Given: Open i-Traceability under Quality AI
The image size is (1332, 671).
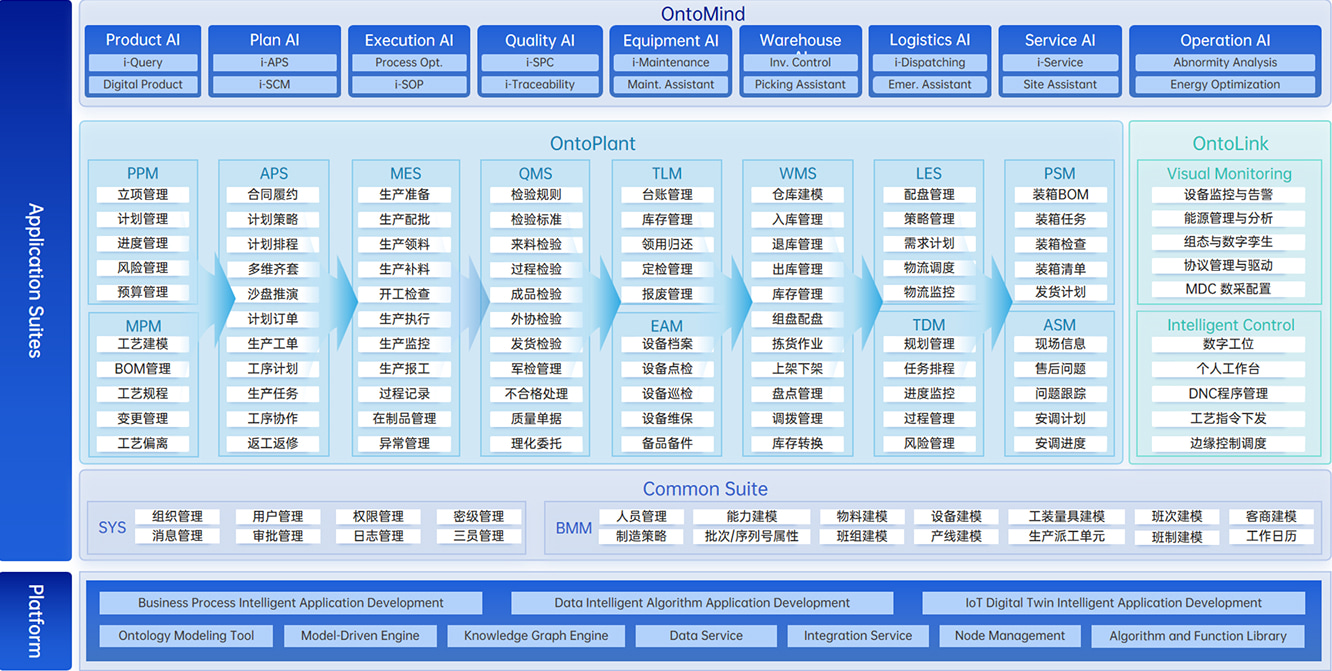Looking at the screenshot, I should [x=539, y=85].
